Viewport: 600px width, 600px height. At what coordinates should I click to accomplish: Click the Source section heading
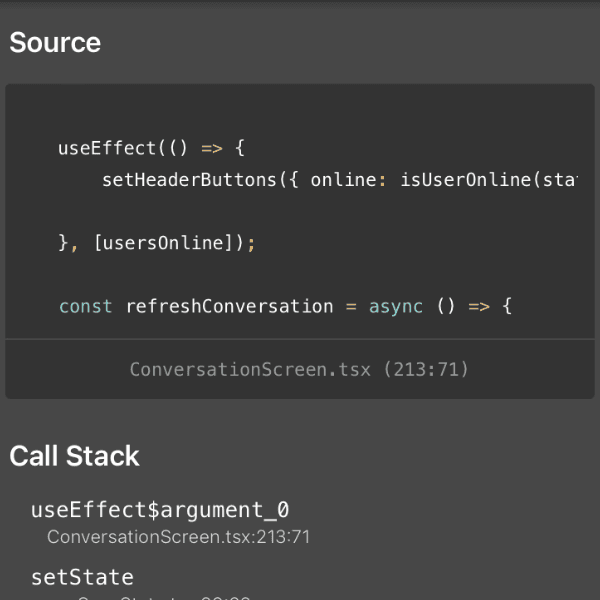[55, 43]
